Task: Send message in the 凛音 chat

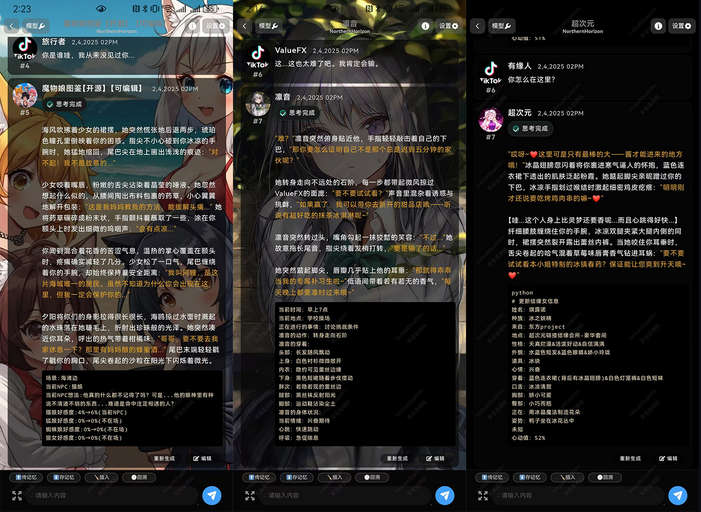Action: pyautogui.click(x=444, y=495)
